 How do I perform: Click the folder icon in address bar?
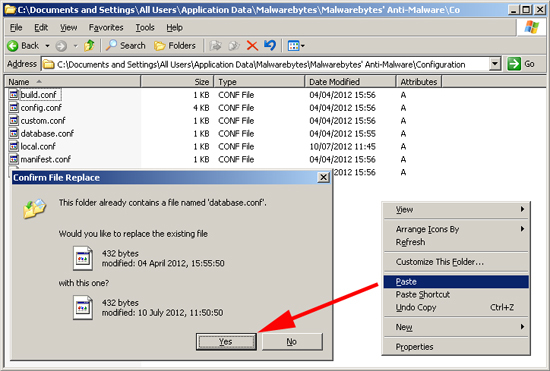click(48, 65)
